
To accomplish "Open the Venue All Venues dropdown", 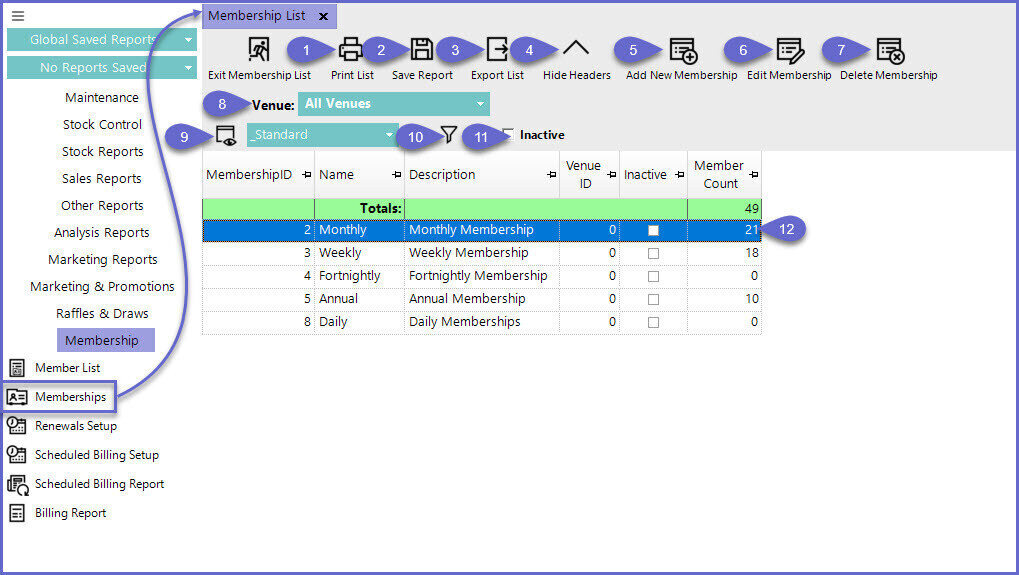I will 393,104.
